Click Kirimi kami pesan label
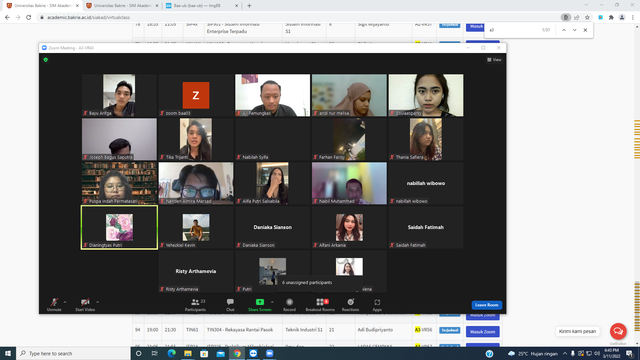This screenshot has height=360, width=640. (577, 331)
